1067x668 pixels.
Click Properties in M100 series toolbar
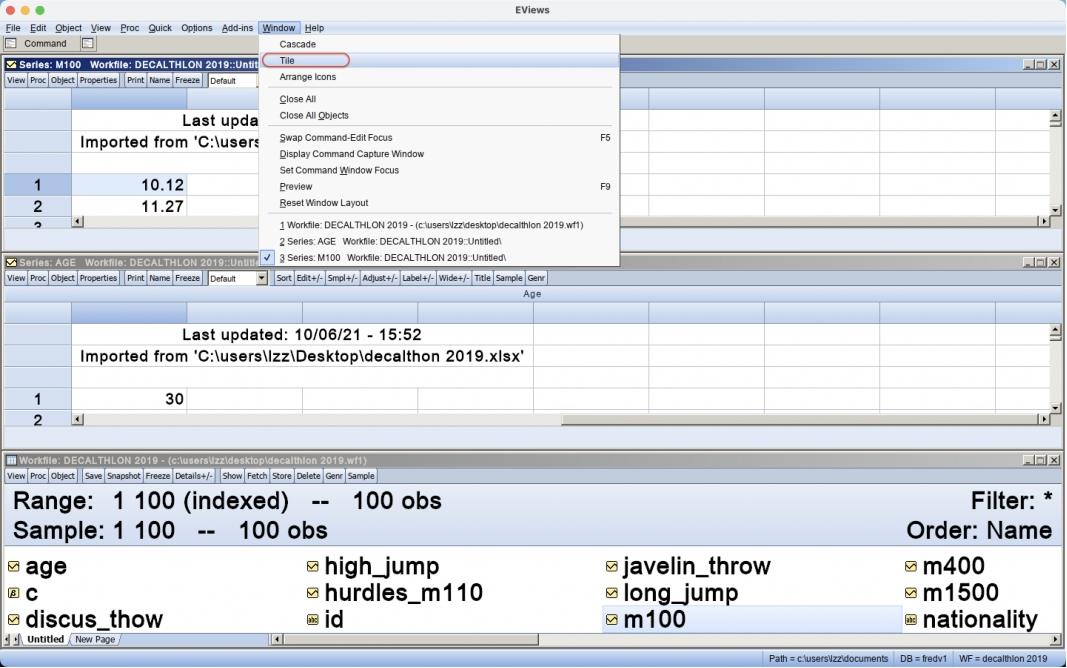(99, 80)
